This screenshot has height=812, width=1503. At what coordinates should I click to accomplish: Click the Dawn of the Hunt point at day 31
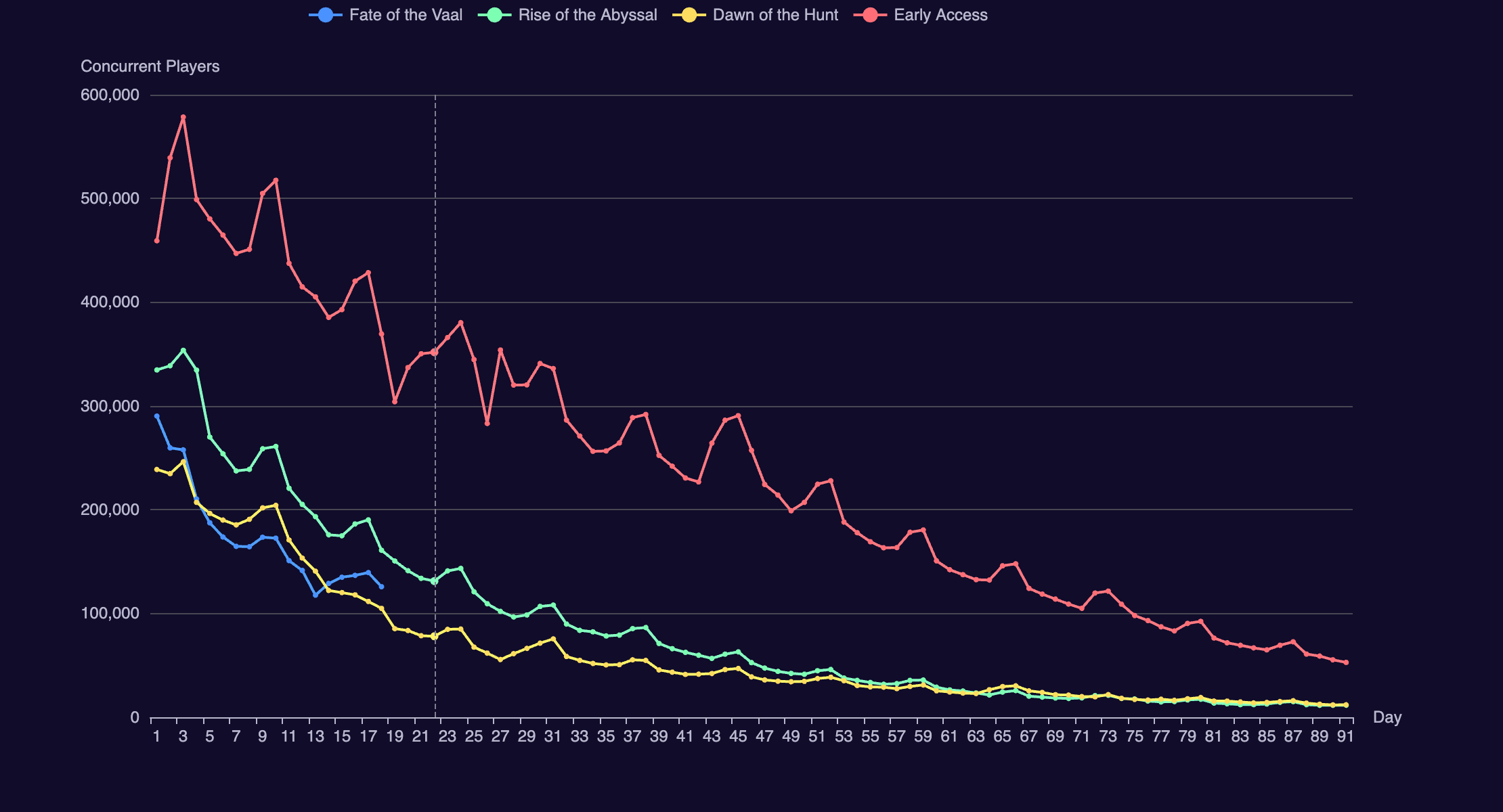click(x=553, y=639)
